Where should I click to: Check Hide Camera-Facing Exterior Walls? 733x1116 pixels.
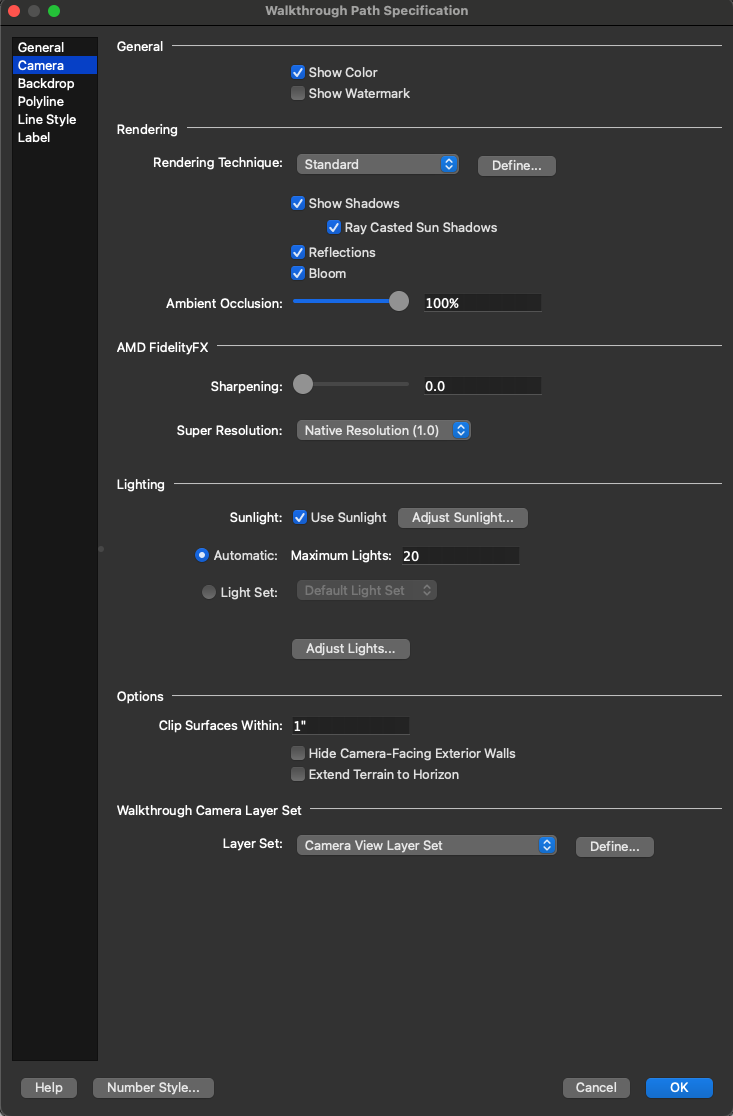pos(298,753)
